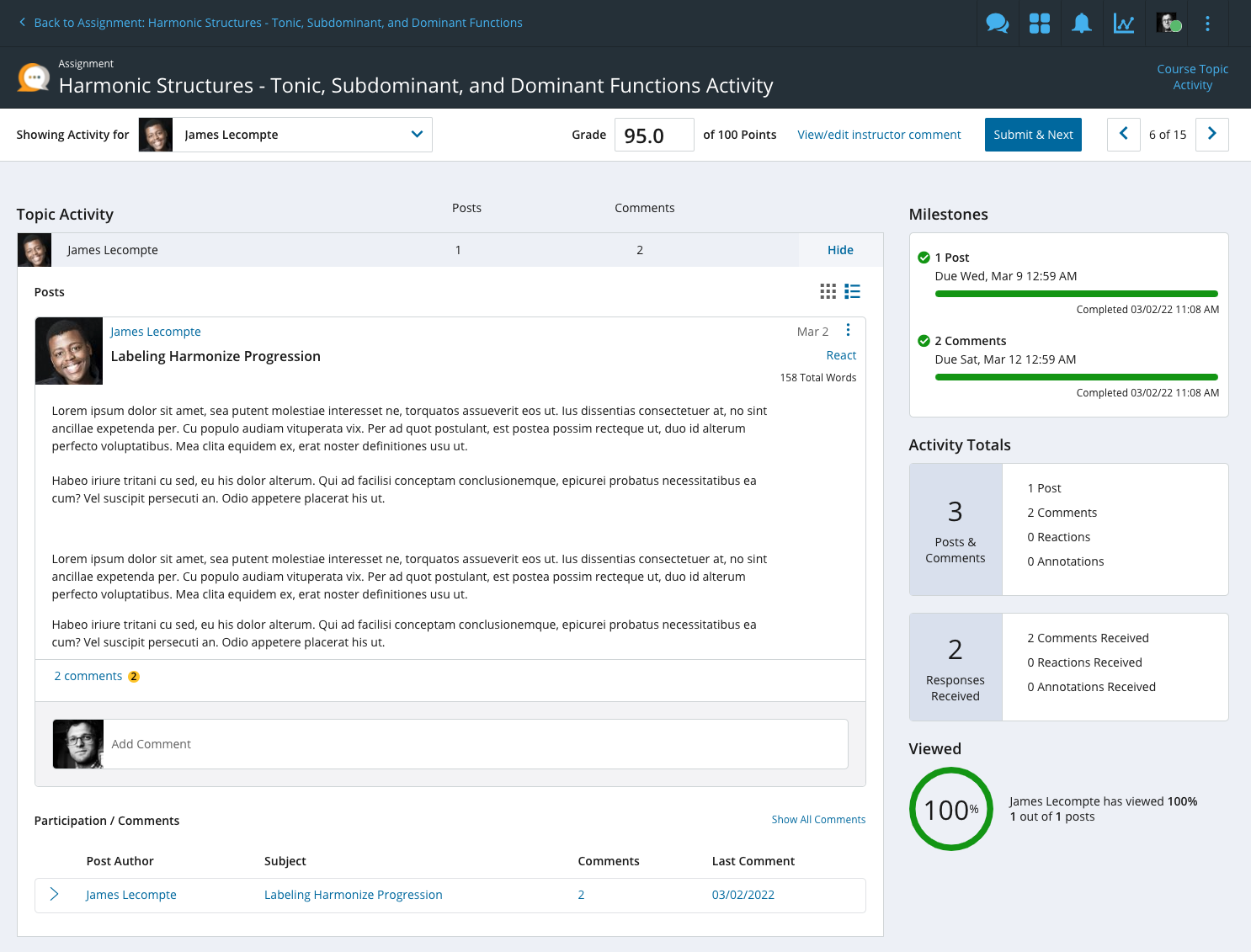Go to the next student
This screenshot has height=952, width=1251.
click(x=1211, y=134)
